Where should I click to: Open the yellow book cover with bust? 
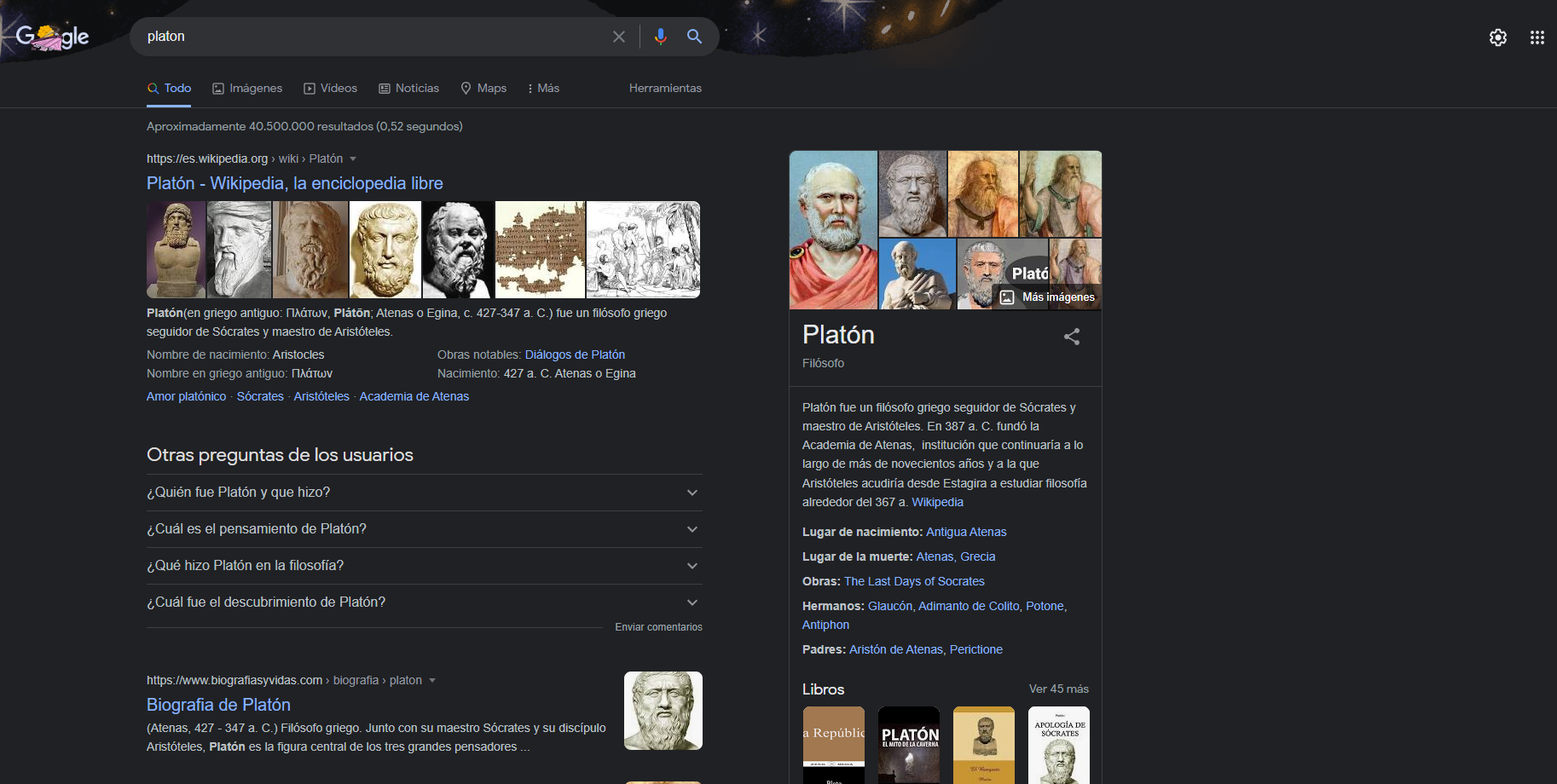click(x=984, y=745)
